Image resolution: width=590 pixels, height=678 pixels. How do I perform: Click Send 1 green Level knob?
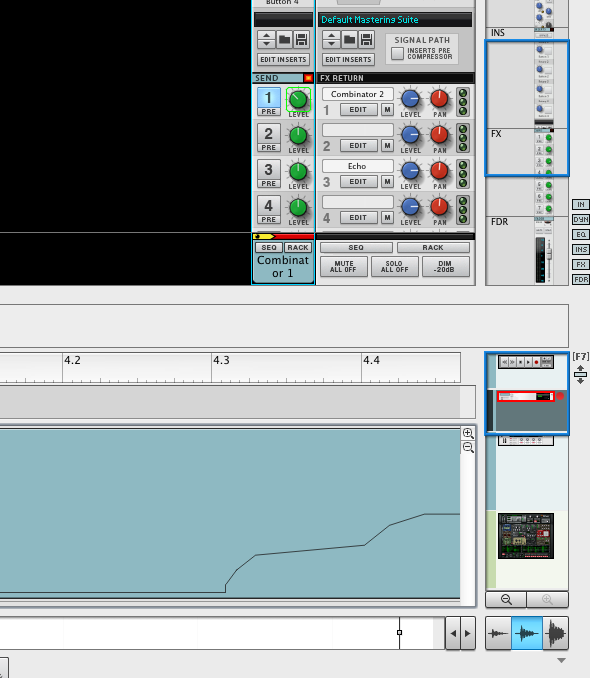298,99
